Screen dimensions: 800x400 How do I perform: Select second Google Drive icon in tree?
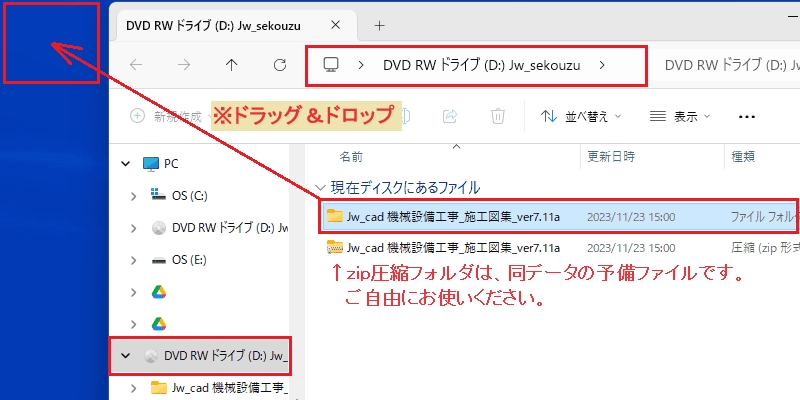(x=159, y=324)
